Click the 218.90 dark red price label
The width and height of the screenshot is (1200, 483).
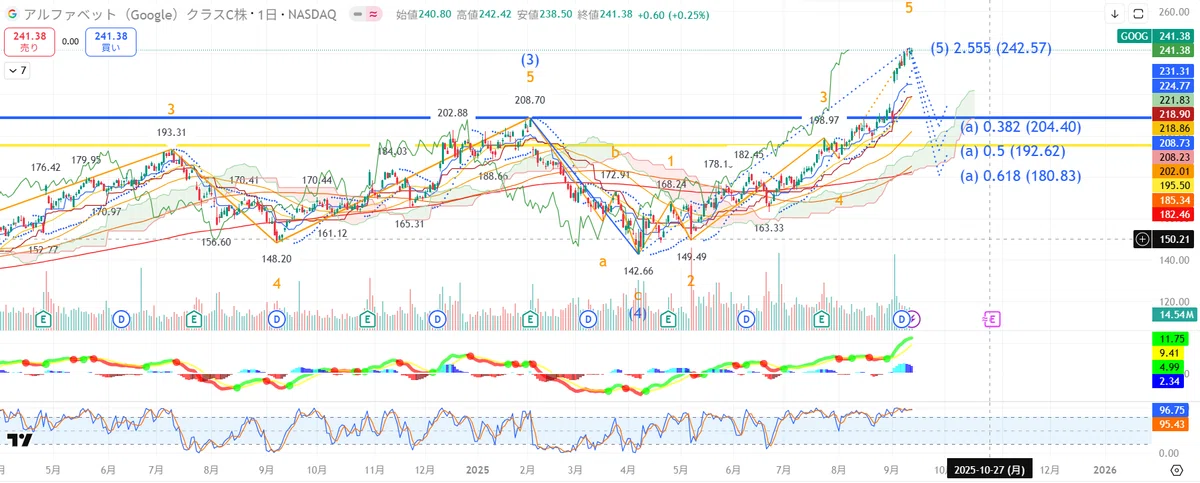tap(1173, 115)
